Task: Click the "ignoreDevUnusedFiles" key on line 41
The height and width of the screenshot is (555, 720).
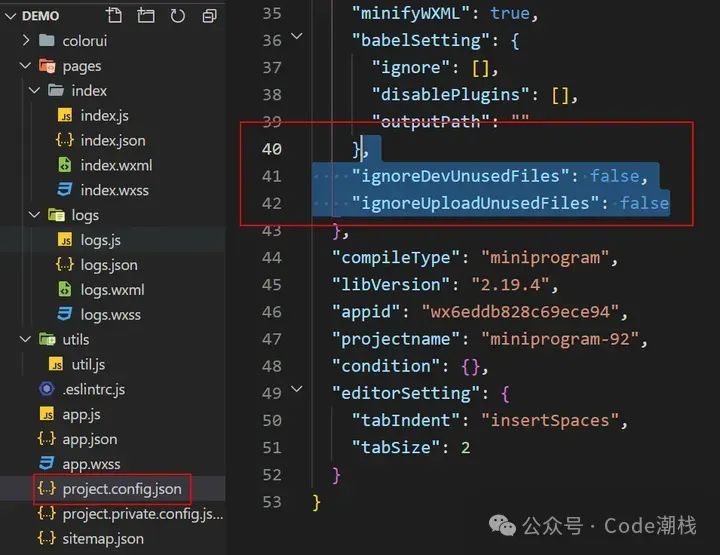Action: [461, 176]
